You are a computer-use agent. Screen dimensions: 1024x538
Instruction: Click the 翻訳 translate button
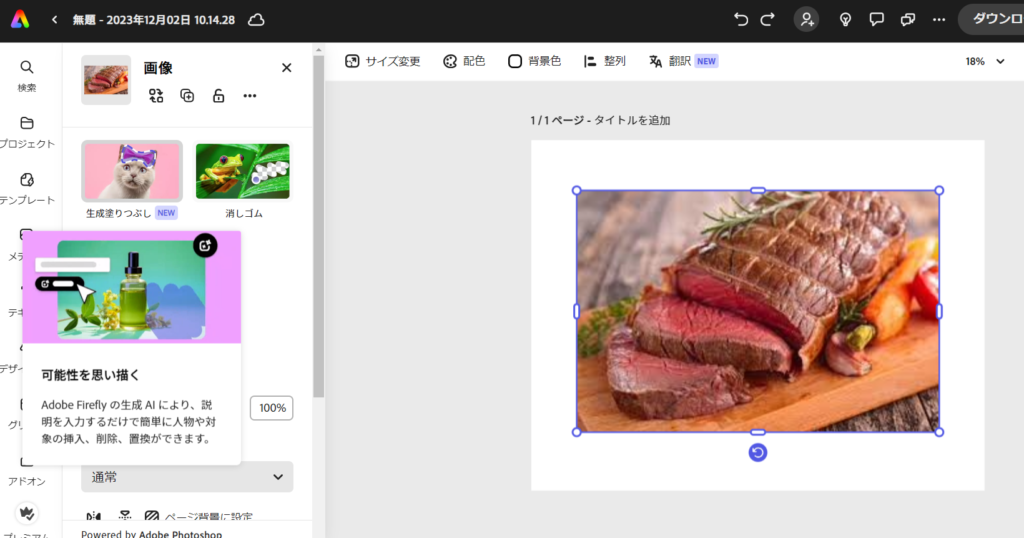point(683,61)
